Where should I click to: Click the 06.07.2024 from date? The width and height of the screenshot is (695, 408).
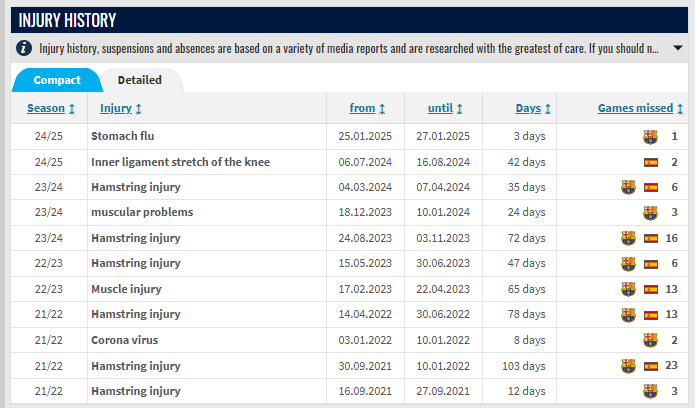click(x=365, y=162)
